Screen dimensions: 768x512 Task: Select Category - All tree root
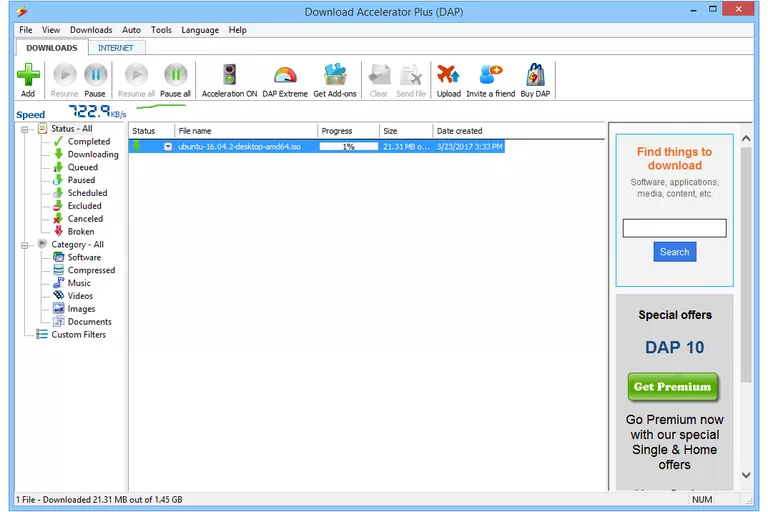pyautogui.click(x=77, y=244)
